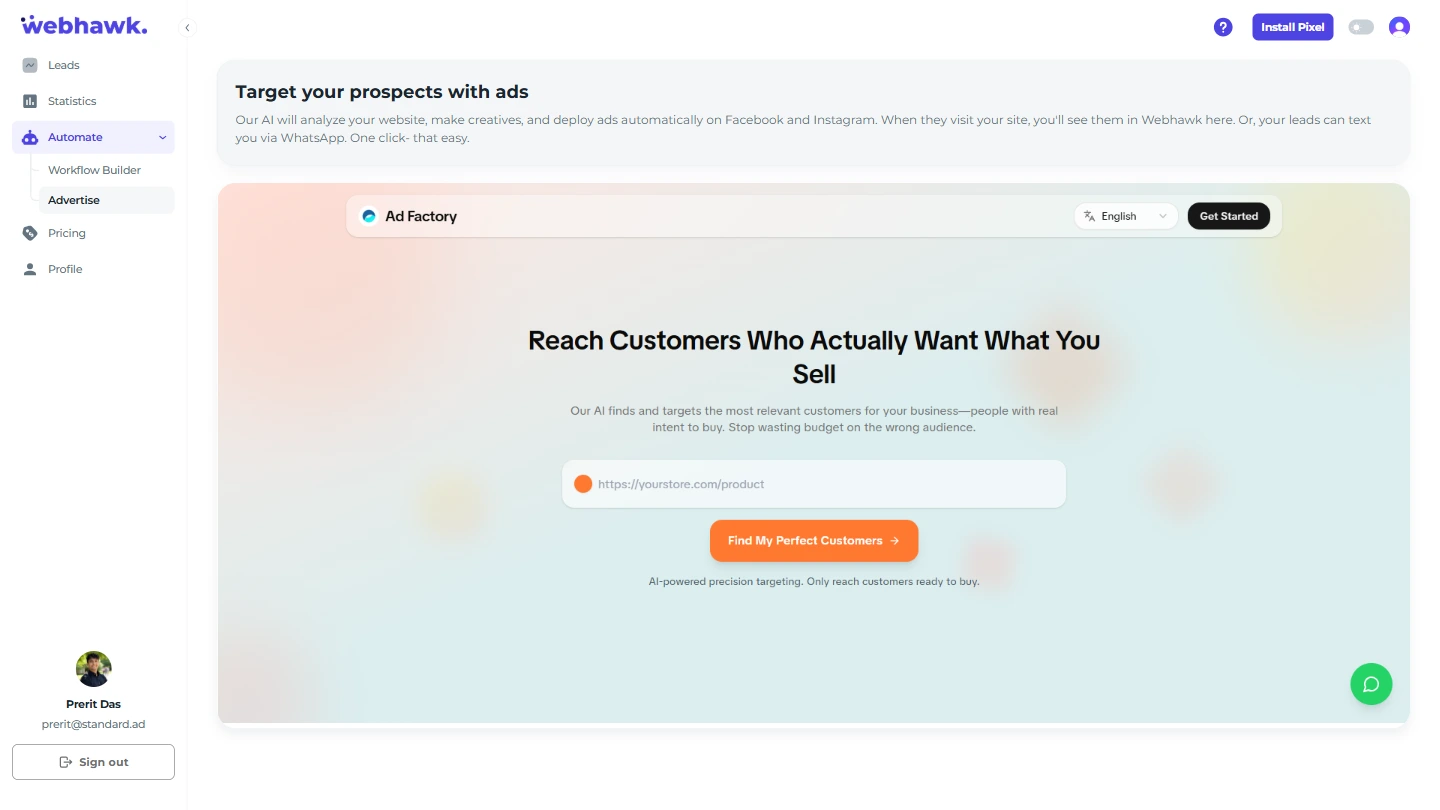
Task: Open the account avatar in the top bar
Action: 1399,27
